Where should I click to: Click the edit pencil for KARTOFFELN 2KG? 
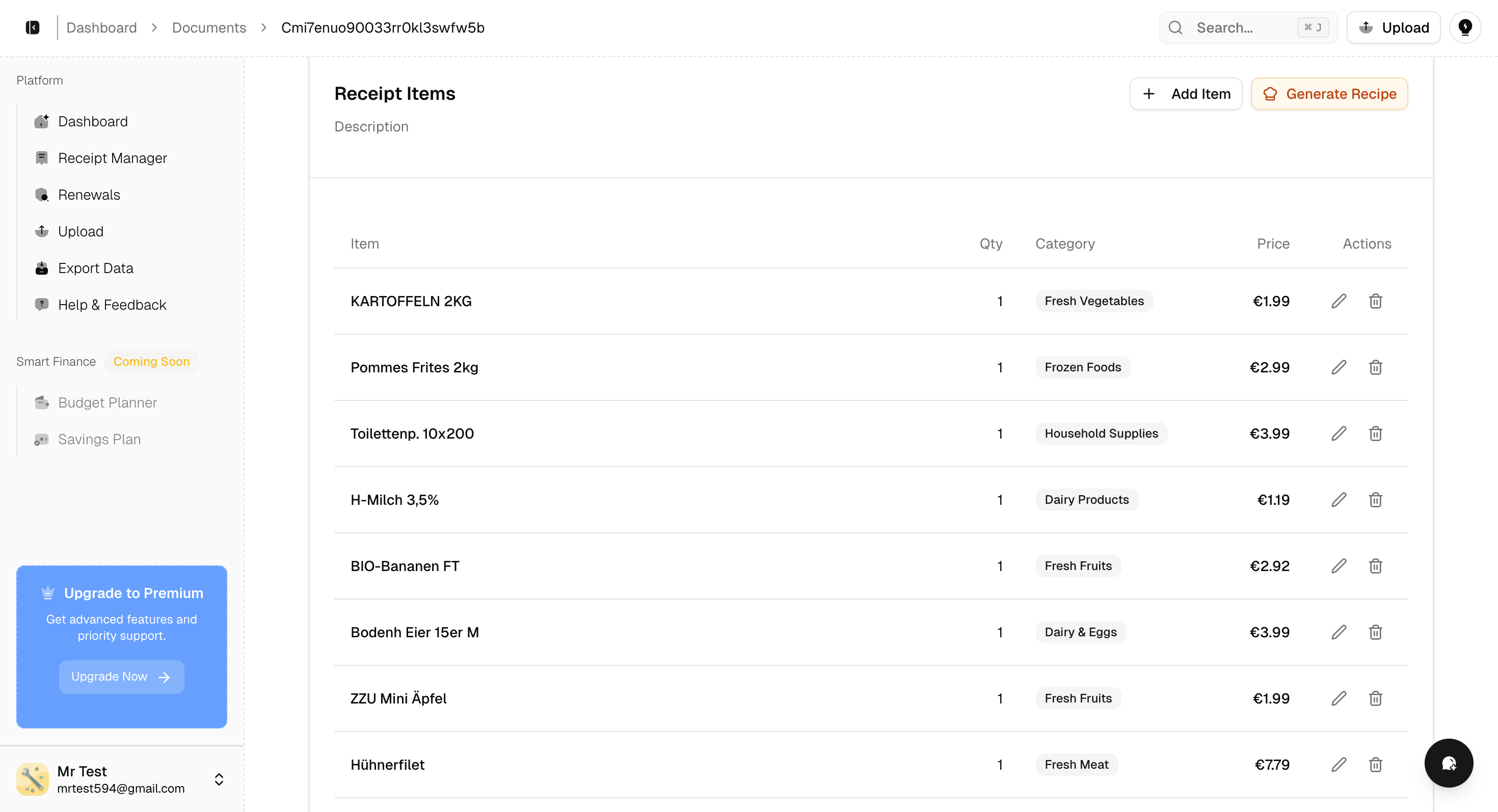pyautogui.click(x=1339, y=301)
